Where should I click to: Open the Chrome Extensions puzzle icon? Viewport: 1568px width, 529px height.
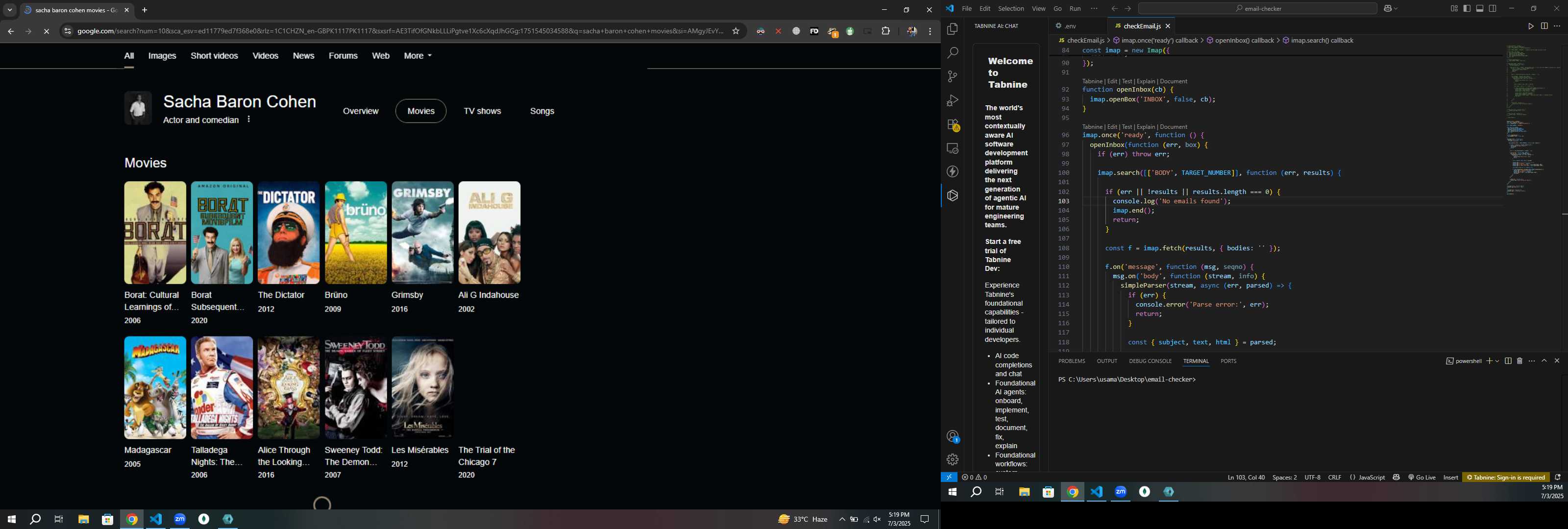click(885, 31)
